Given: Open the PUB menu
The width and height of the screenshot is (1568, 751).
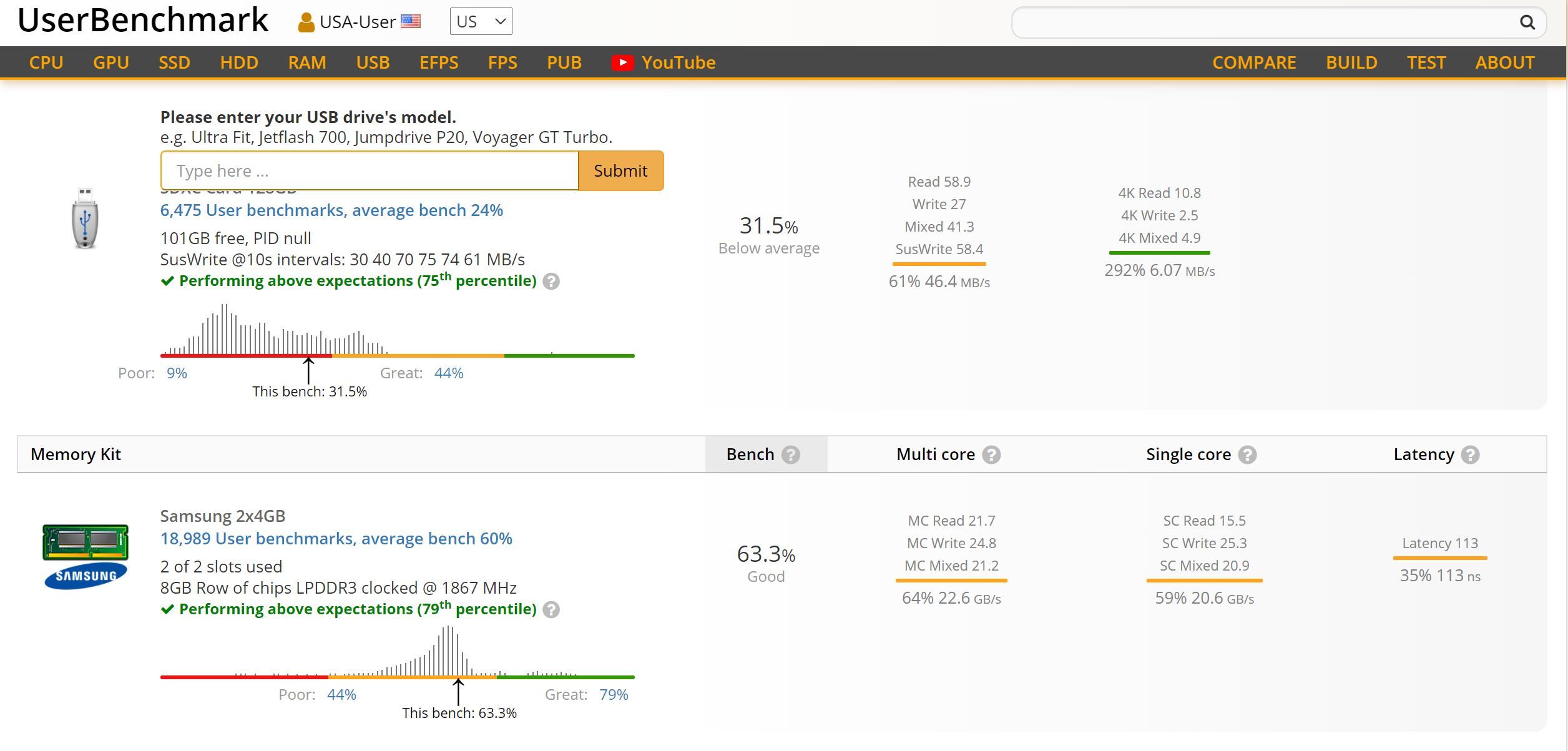Looking at the screenshot, I should [564, 62].
